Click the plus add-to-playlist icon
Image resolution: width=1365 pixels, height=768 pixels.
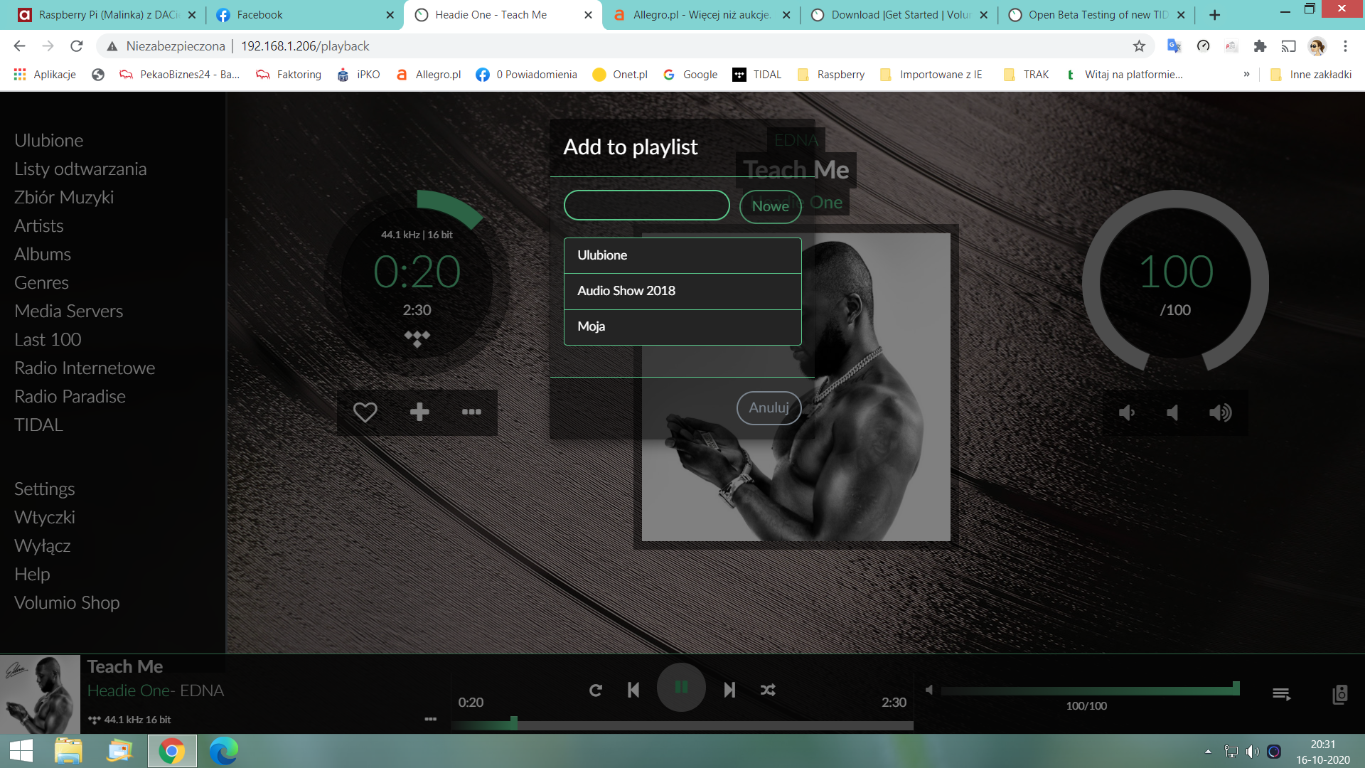click(x=419, y=412)
